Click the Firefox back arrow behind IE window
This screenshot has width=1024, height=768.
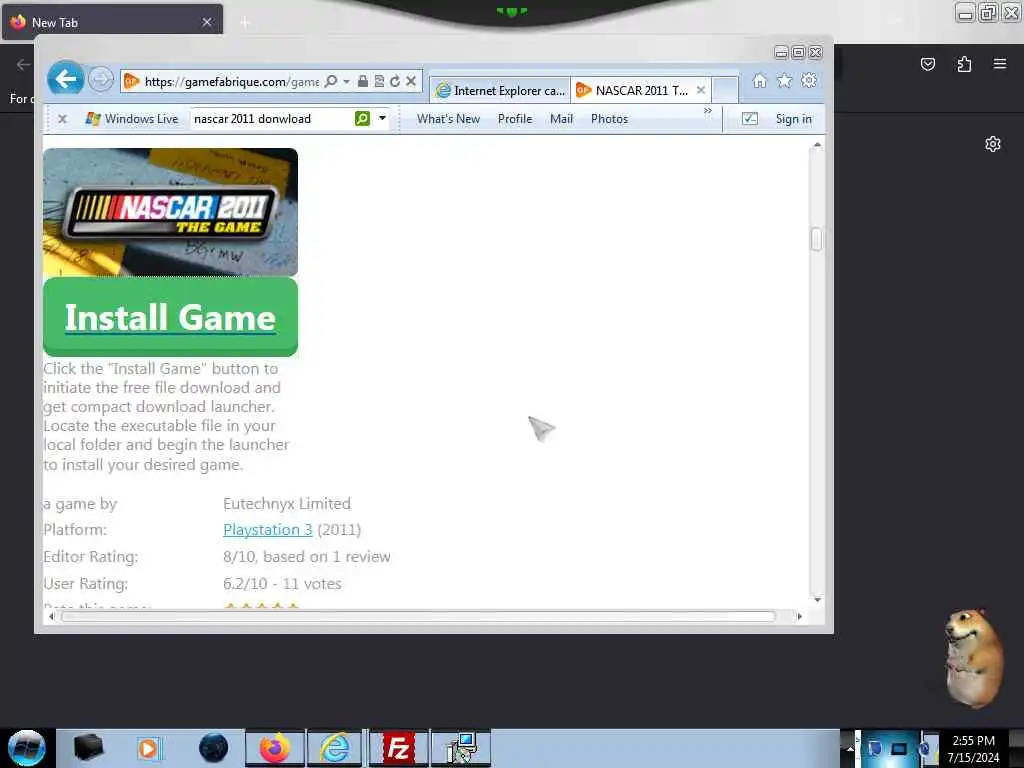(23, 64)
